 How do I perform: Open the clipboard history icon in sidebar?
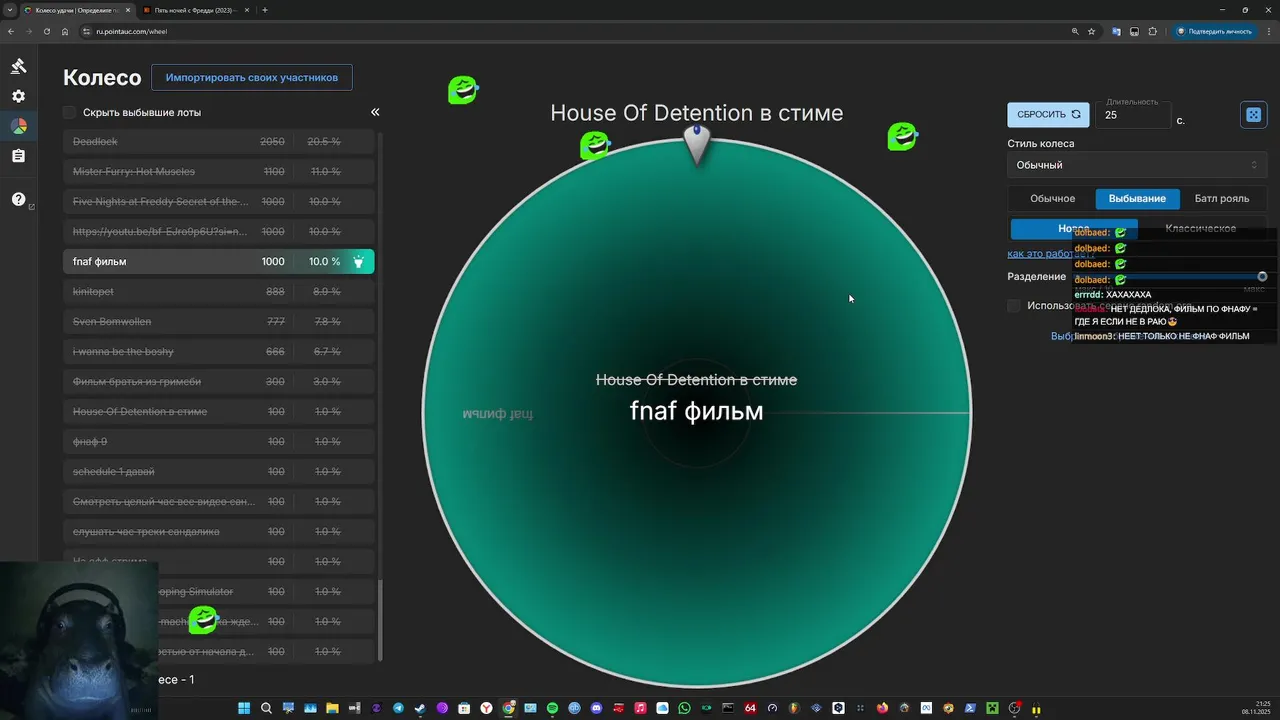click(x=18, y=156)
